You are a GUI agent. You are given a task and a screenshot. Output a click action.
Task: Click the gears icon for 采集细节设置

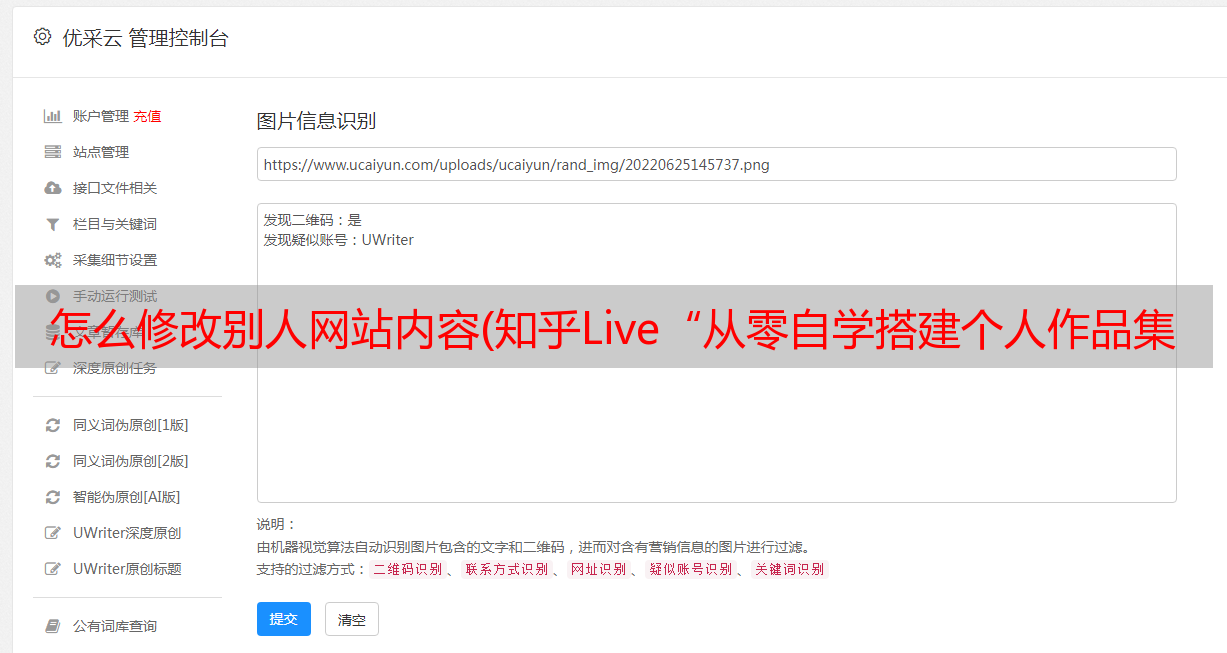[53, 260]
